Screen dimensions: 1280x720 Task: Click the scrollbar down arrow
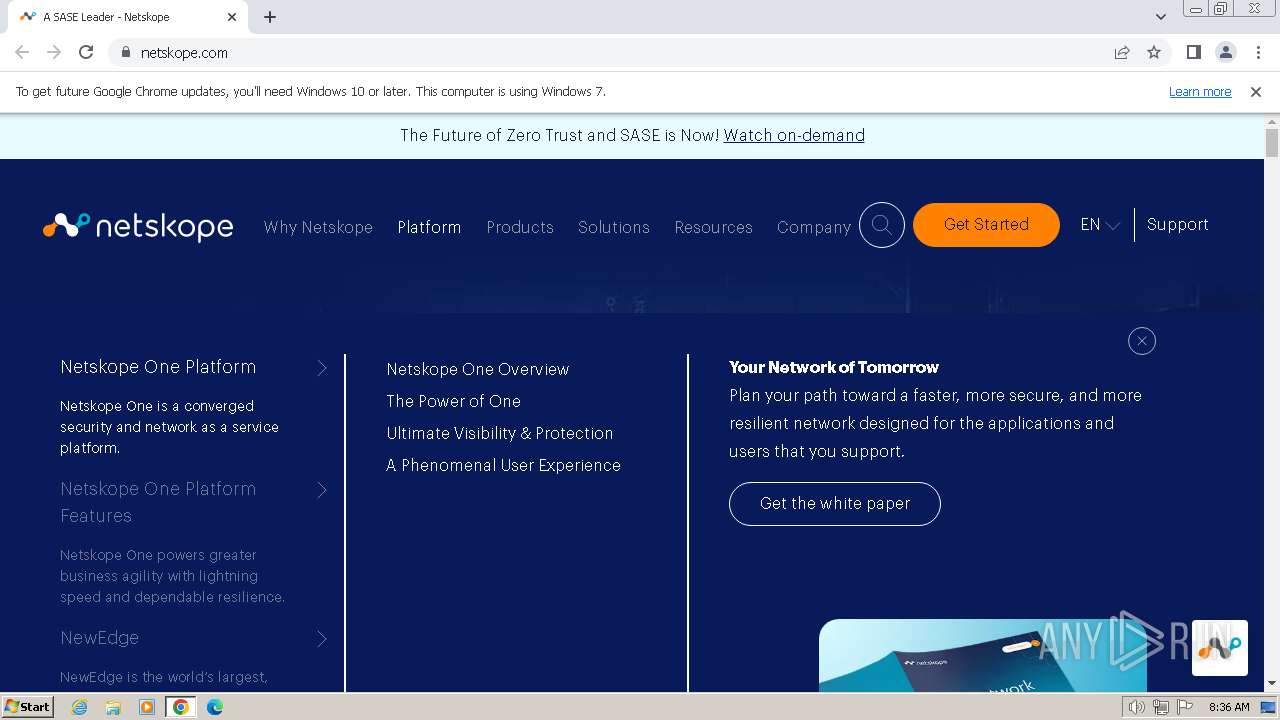pos(1272,684)
